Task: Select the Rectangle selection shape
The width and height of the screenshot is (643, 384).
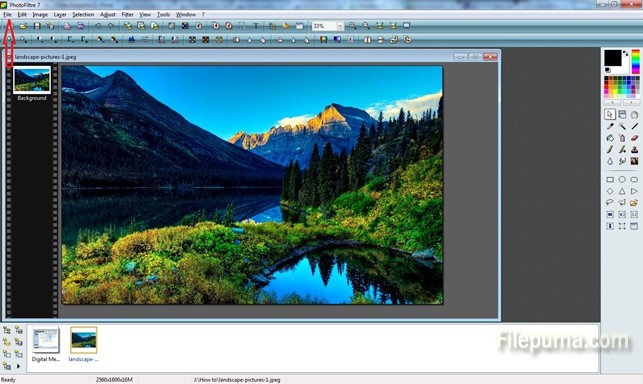Action: point(610,179)
